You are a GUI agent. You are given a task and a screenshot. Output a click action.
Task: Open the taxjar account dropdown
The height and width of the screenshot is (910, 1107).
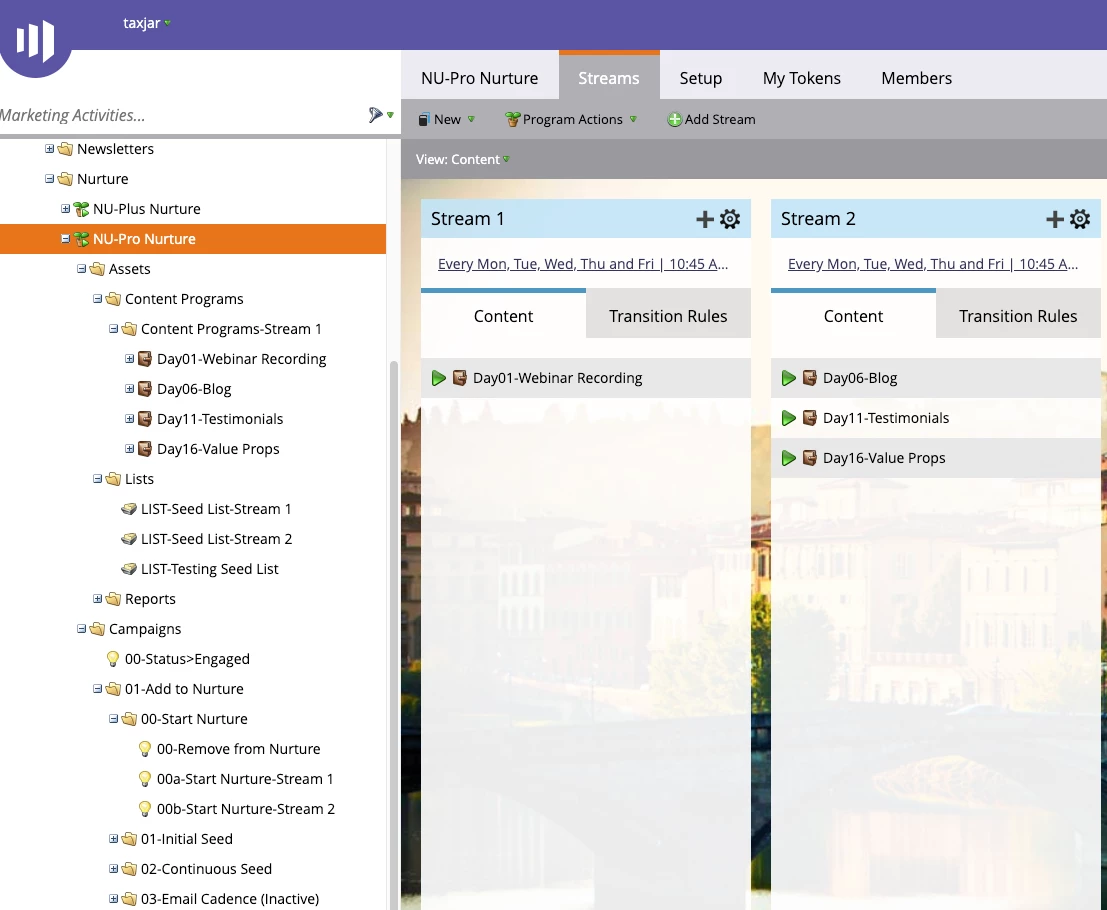146,23
